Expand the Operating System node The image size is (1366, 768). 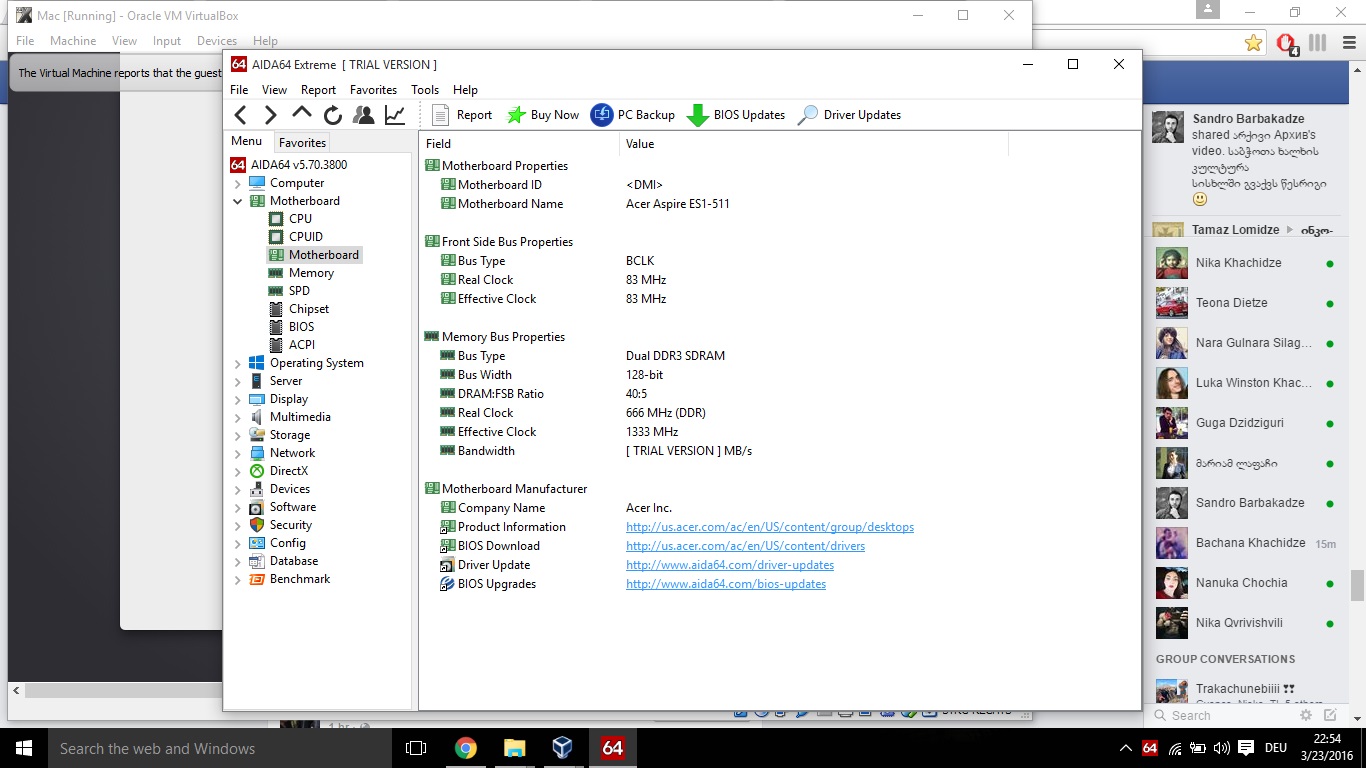click(x=238, y=364)
